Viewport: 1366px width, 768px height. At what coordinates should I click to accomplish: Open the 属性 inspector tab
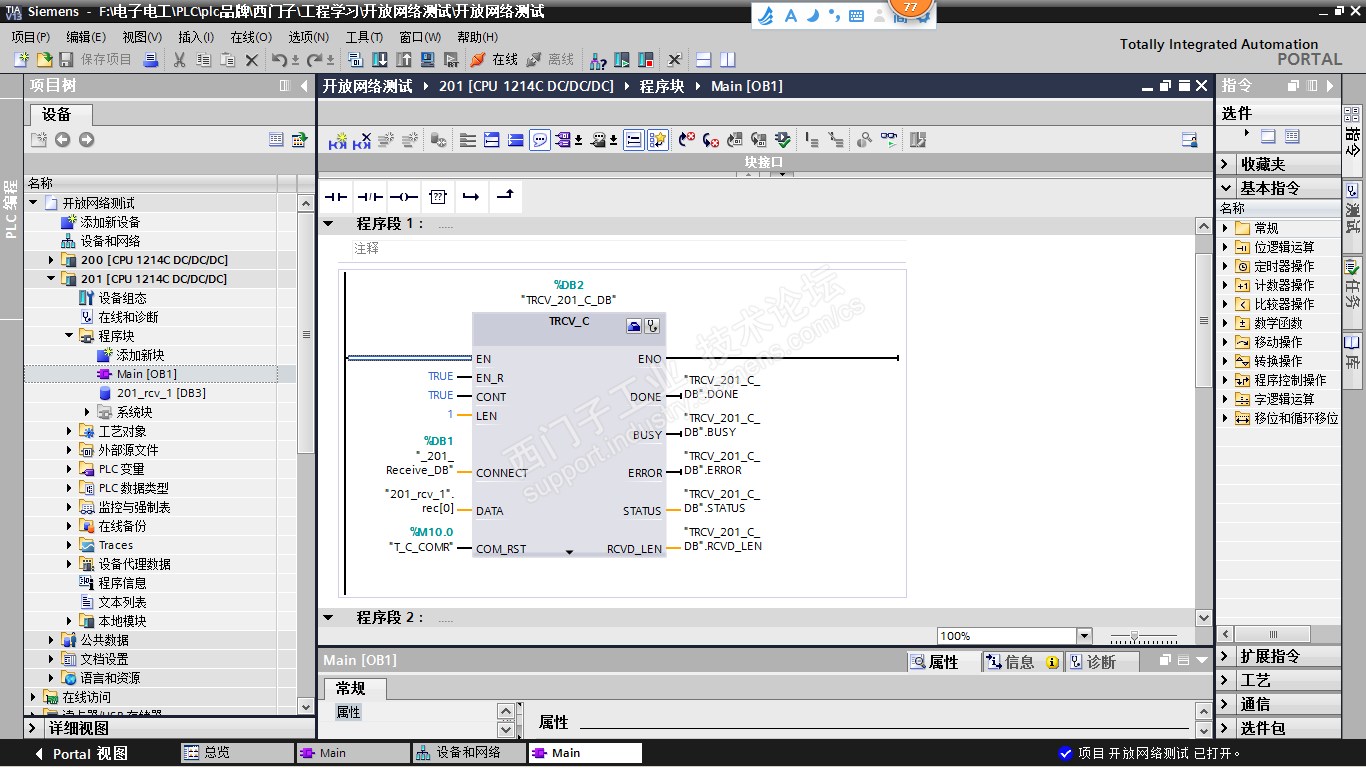click(944, 662)
